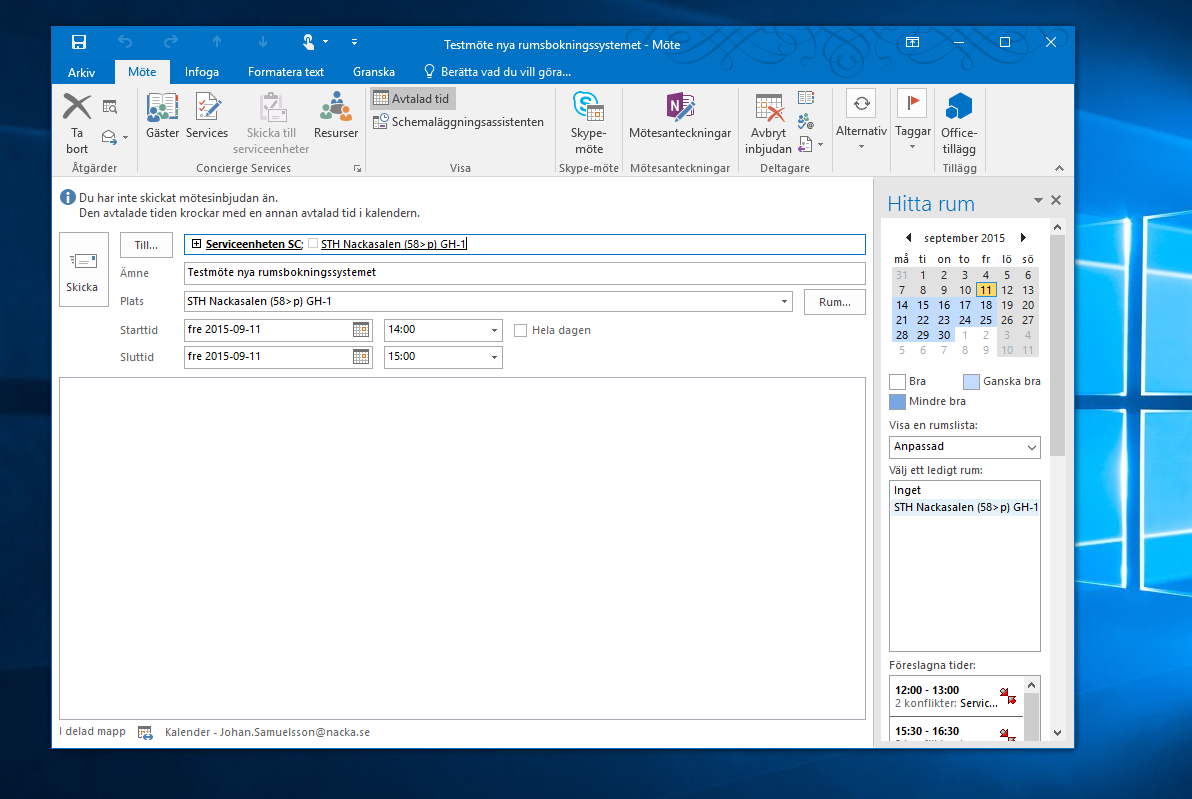Screen dimensions: 1192x799
Task: Switch to the Granska tab
Action: 374,71
